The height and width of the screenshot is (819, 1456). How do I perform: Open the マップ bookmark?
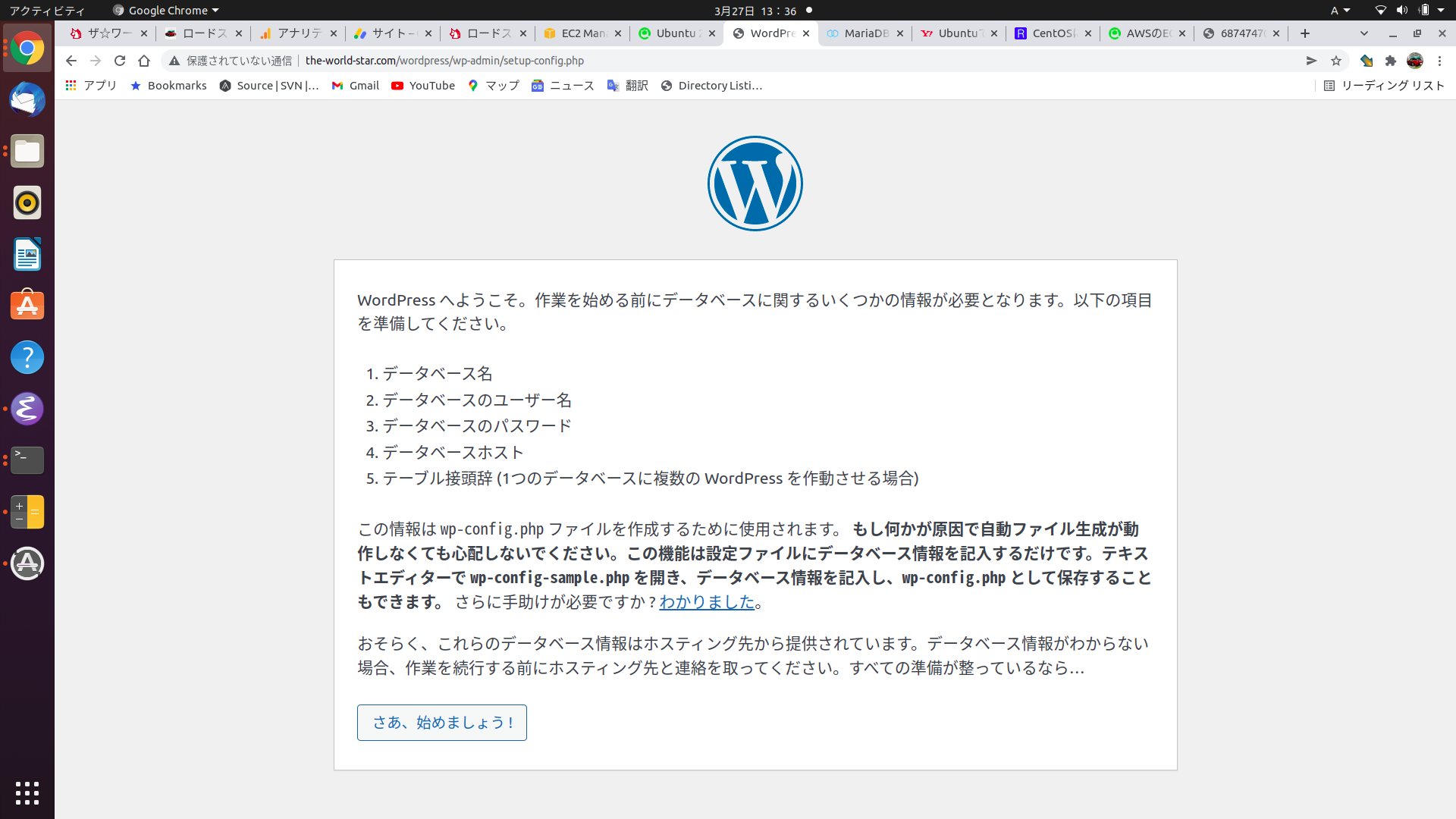[x=494, y=86]
